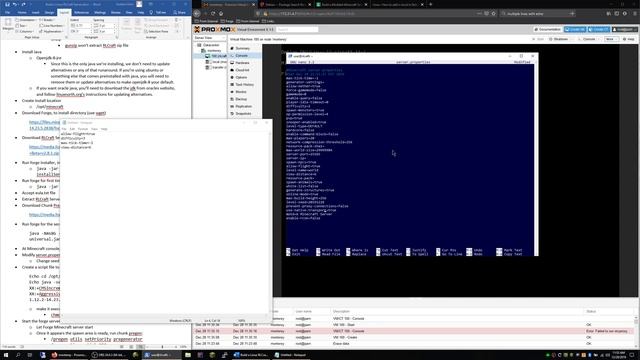Click the browser search box

(x=539, y=13)
